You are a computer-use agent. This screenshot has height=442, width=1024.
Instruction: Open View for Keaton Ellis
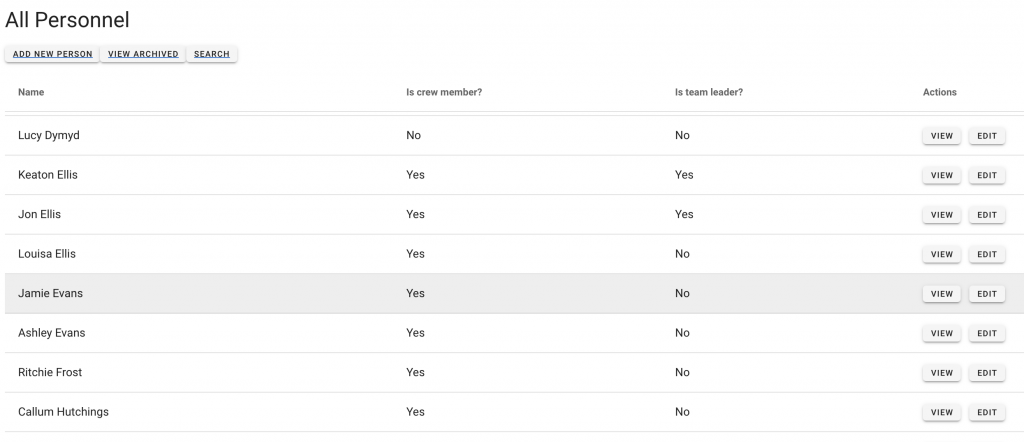tap(941, 175)
